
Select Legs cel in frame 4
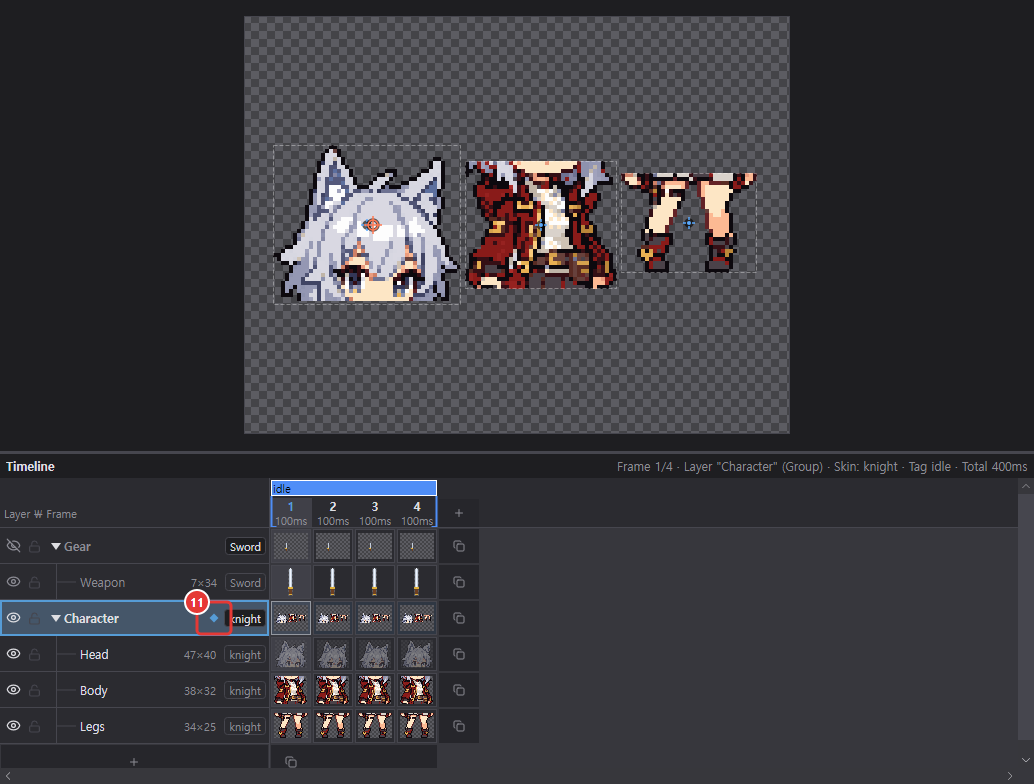tap(417, 726)
